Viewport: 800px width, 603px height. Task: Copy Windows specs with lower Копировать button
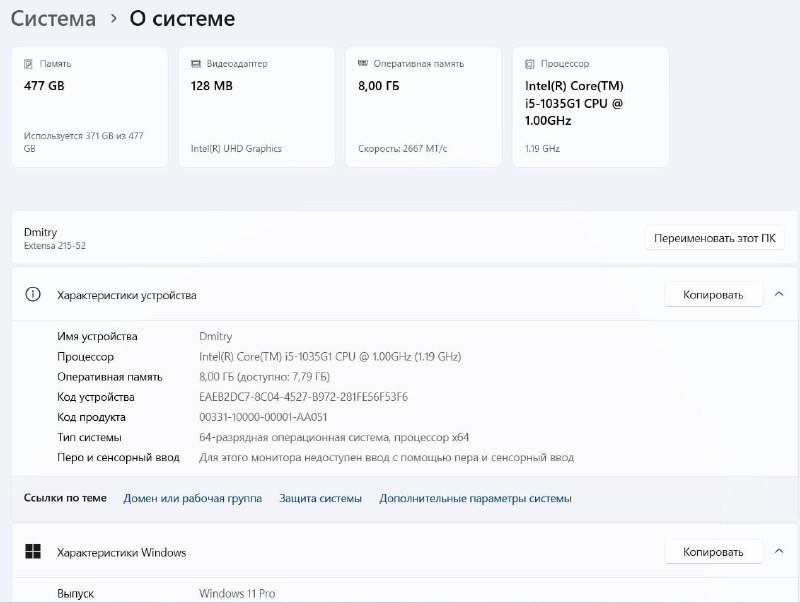click(713, 551)
